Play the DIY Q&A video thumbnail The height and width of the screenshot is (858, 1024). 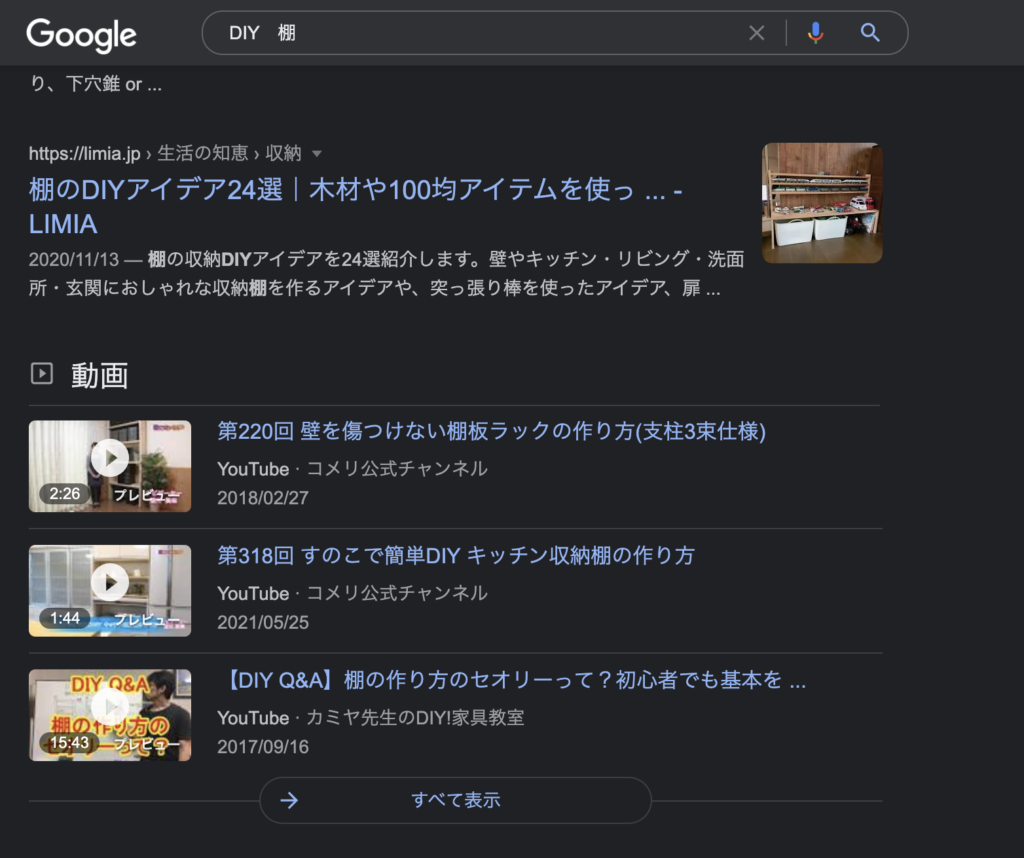(110, 715)
